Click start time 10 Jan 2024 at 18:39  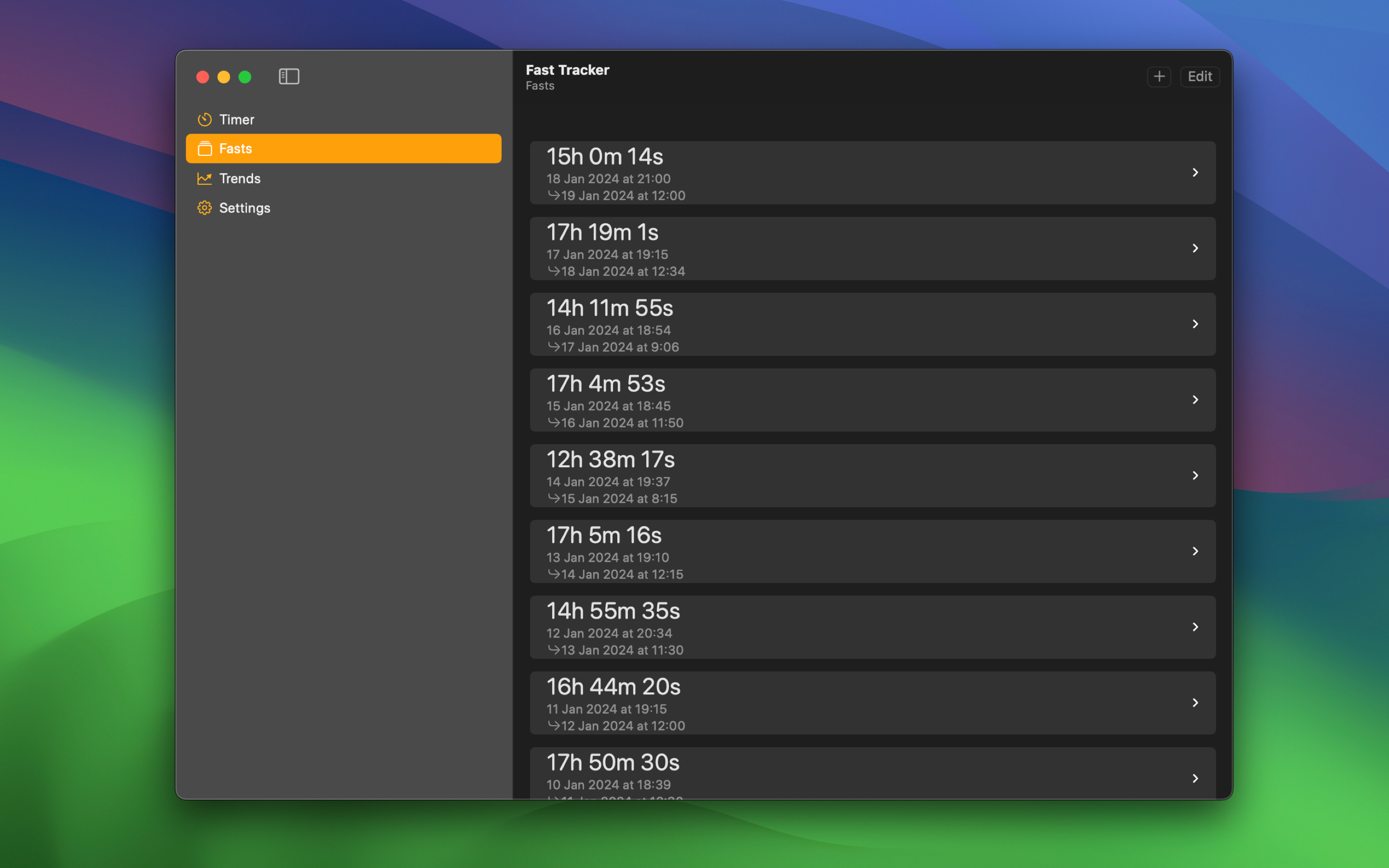608,785
